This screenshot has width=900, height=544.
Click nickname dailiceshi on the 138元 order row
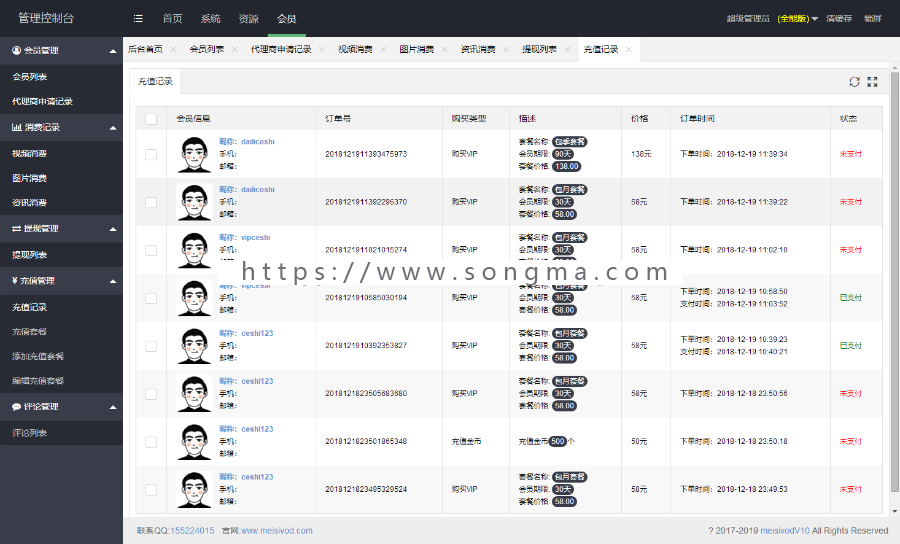pos(258,142)
